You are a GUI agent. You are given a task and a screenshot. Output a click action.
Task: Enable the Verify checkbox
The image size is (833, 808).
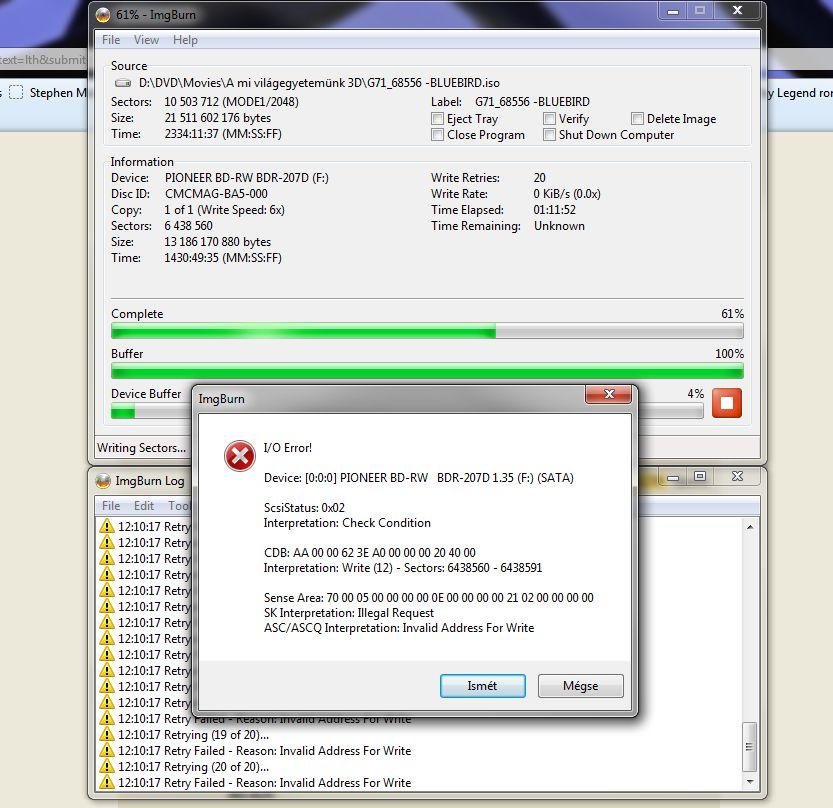tap(549, 118)
